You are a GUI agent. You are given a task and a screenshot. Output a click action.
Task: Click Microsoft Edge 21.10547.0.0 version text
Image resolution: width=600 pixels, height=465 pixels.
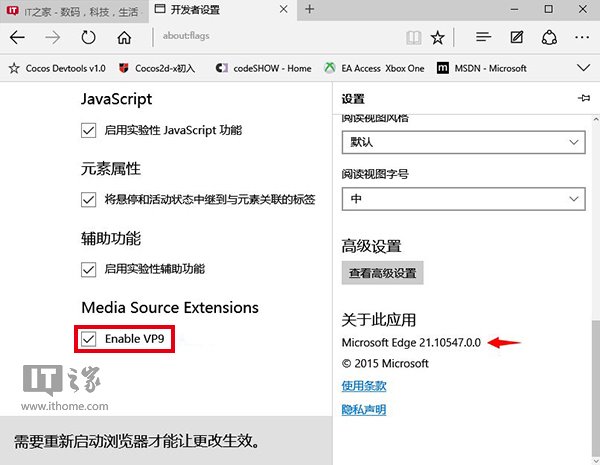pos(411,343)
